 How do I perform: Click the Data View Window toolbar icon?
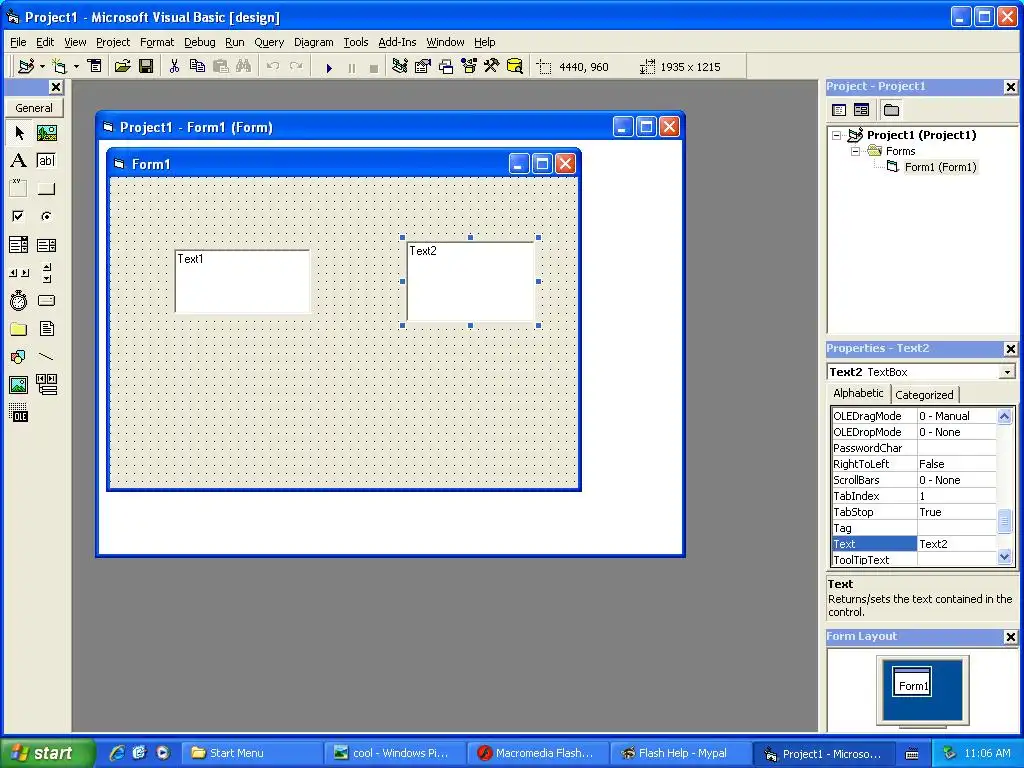515,66
